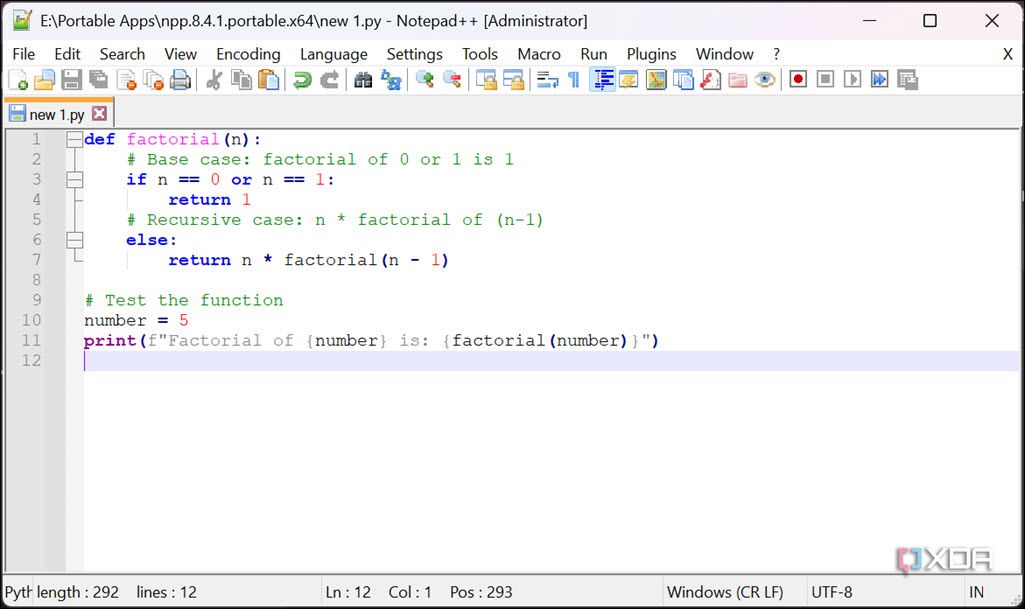Click Save Current Recorded Macro icon
The width and height of the screenshot is (1025, 609).
[x=907, y=80]
